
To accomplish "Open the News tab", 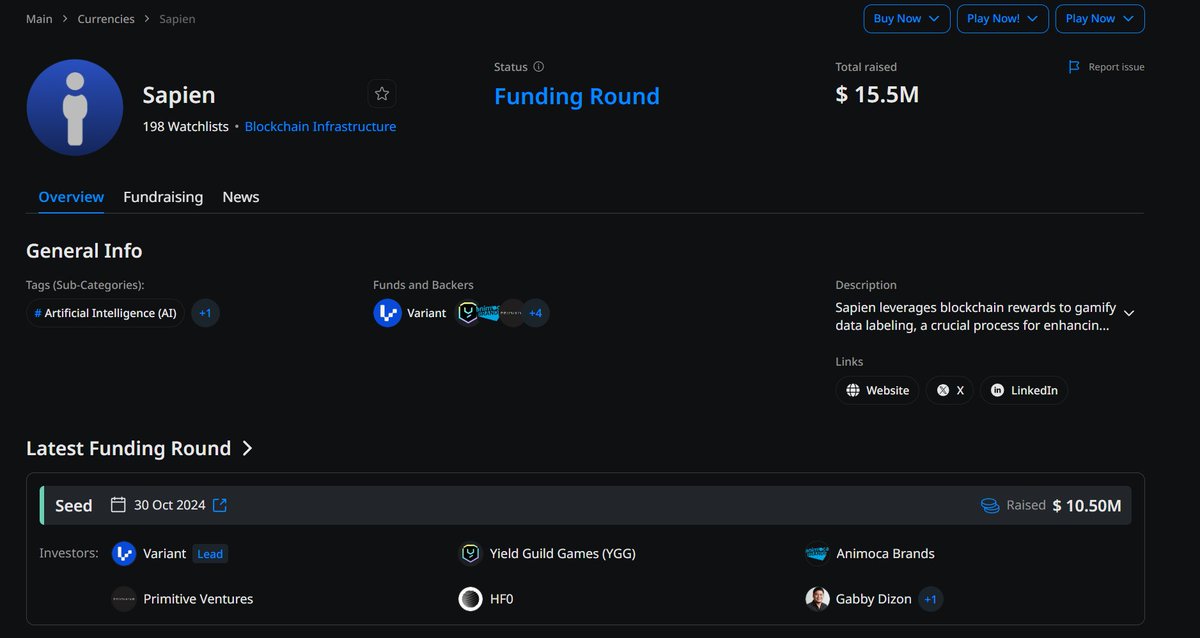I will click(x=240, y=197).
